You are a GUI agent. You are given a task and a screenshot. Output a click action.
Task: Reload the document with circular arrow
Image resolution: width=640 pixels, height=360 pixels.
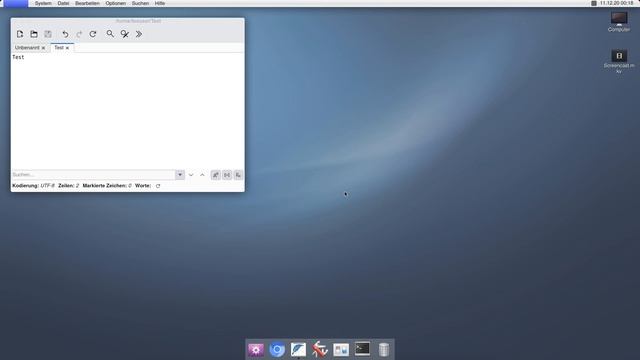pyautogui.click(x=93, y=34)
